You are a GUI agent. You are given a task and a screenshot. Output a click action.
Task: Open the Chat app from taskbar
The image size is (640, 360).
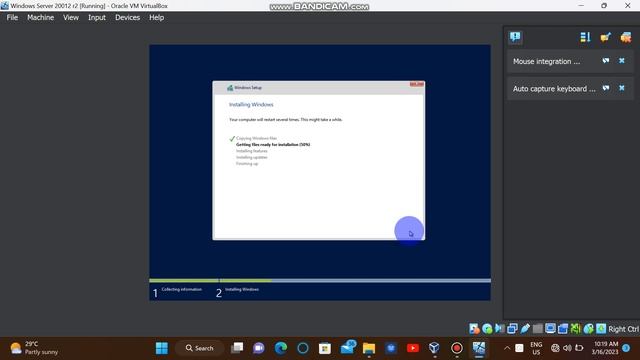click(x=258, y=348)
